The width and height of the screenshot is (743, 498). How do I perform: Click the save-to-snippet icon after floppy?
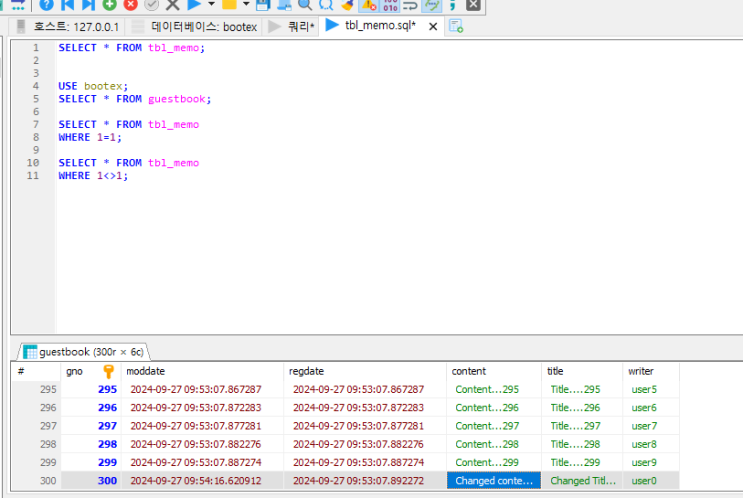pyautogui.click(x=284, y=5)
